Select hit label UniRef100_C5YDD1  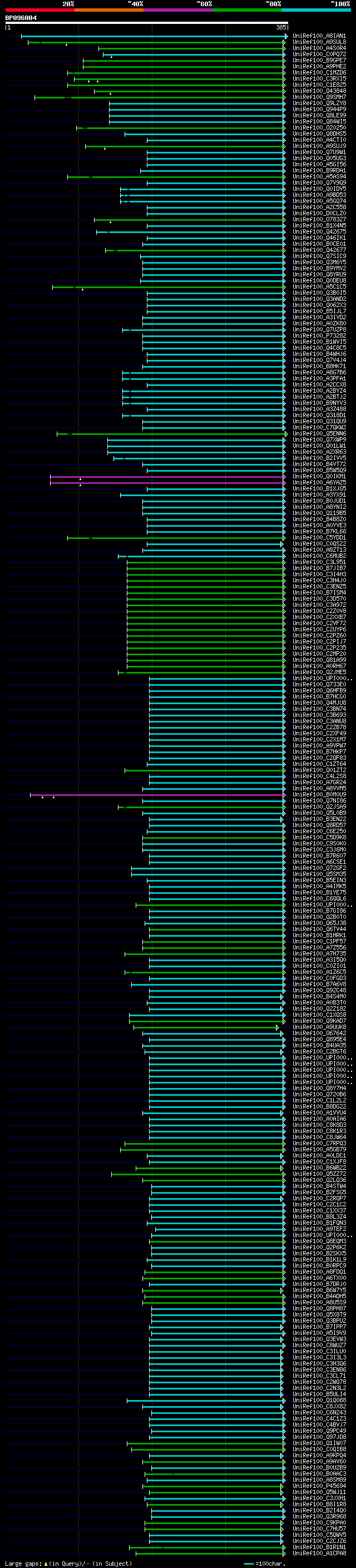coord(319,537)
